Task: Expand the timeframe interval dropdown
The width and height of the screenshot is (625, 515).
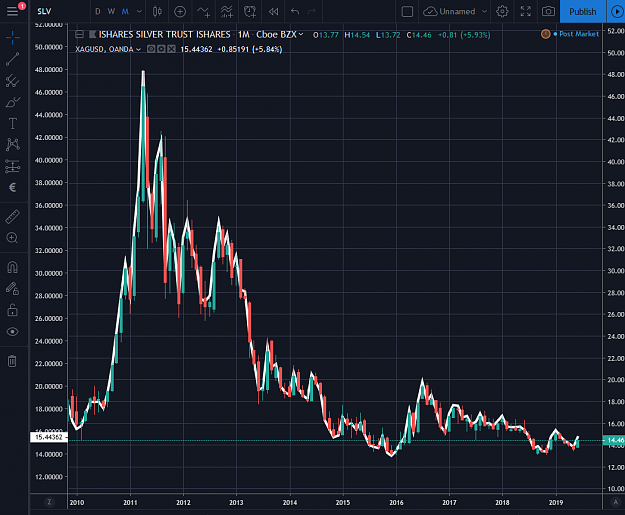Action: 139,12
